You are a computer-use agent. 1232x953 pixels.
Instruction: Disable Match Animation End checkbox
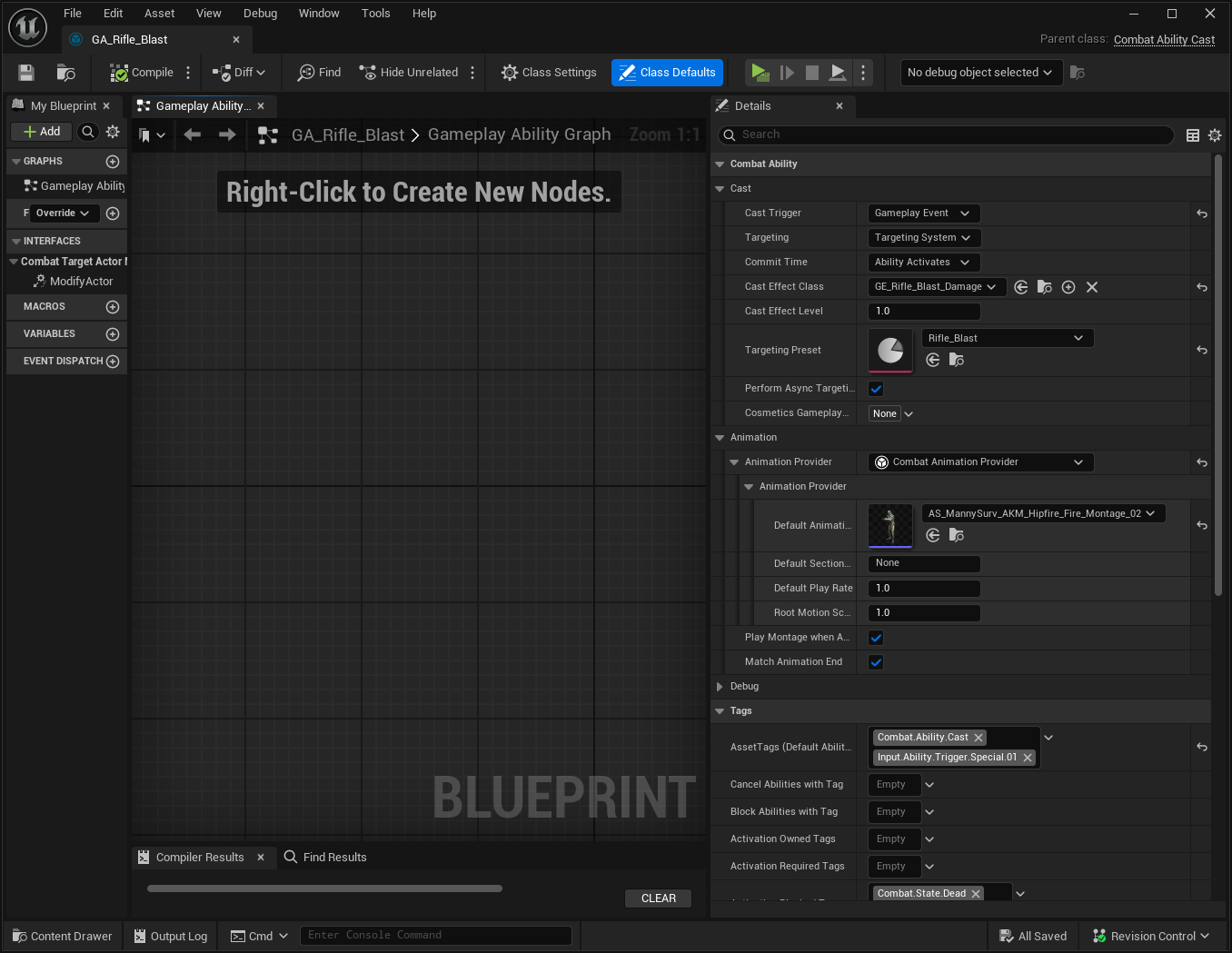pos(876,662)
